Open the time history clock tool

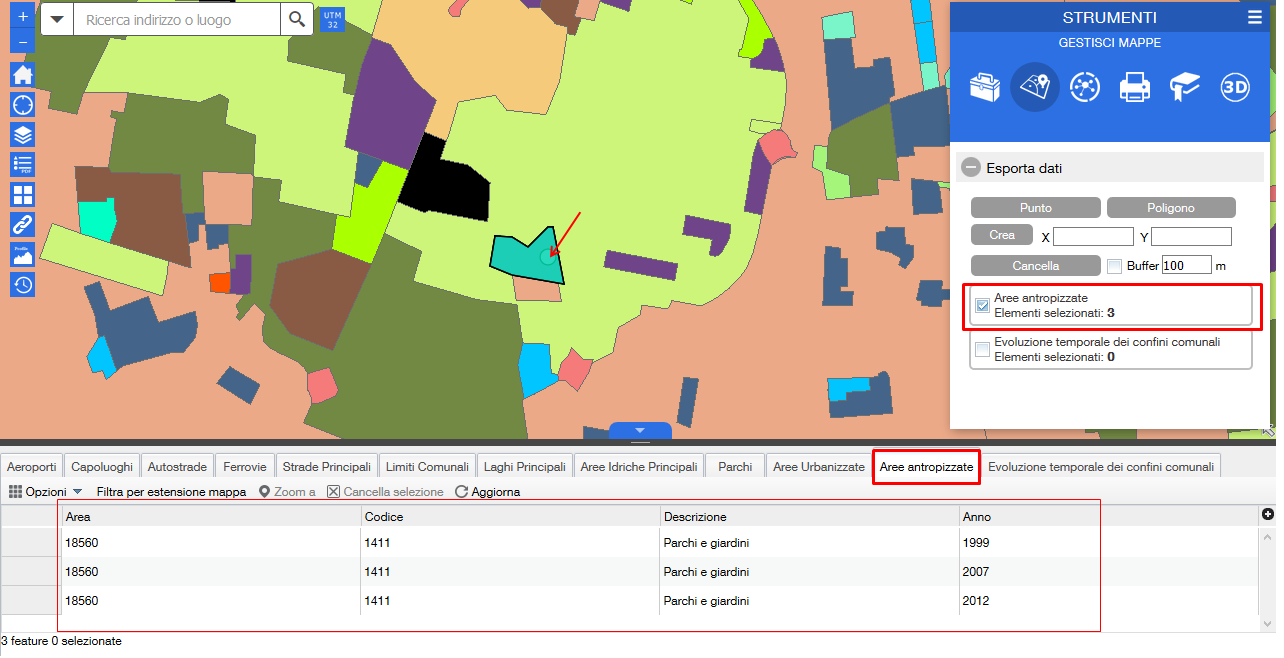(x=22, y=285)
